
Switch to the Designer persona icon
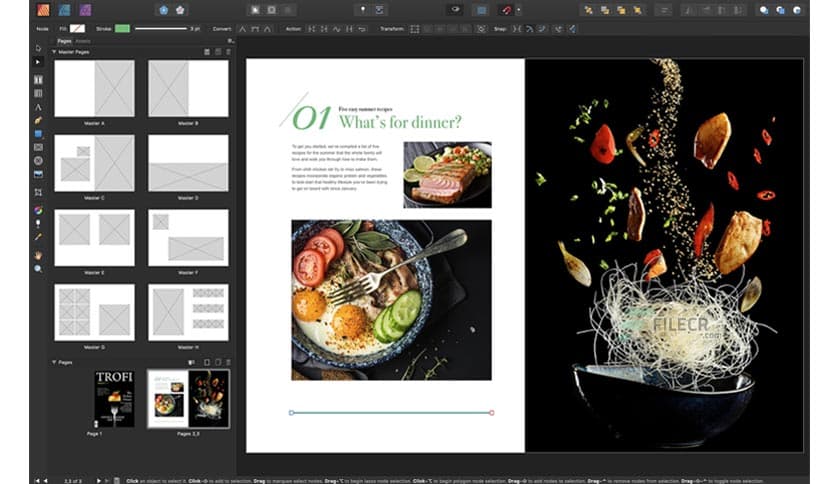64,10
